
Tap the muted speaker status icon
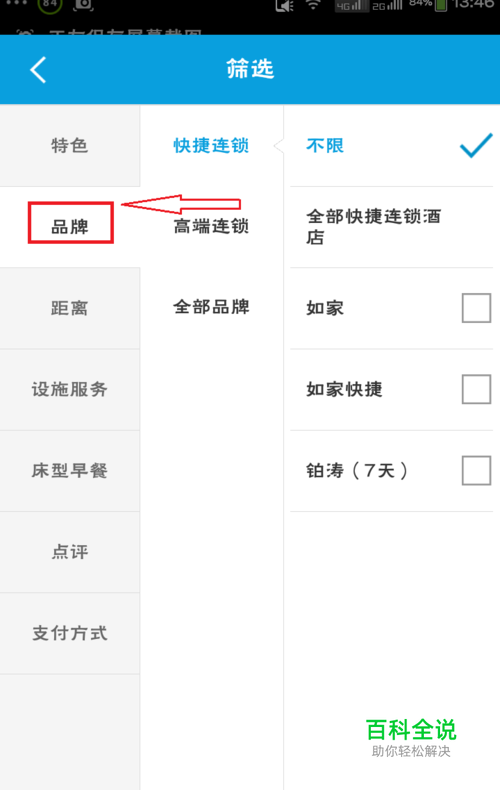pyautogui.click(x=285, y=6)
